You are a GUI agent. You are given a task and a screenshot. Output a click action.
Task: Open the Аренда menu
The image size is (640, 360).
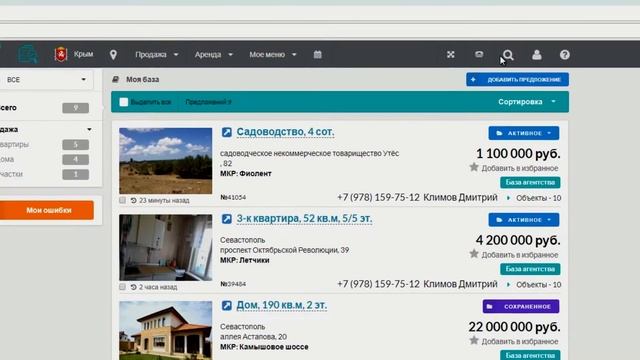213,54
